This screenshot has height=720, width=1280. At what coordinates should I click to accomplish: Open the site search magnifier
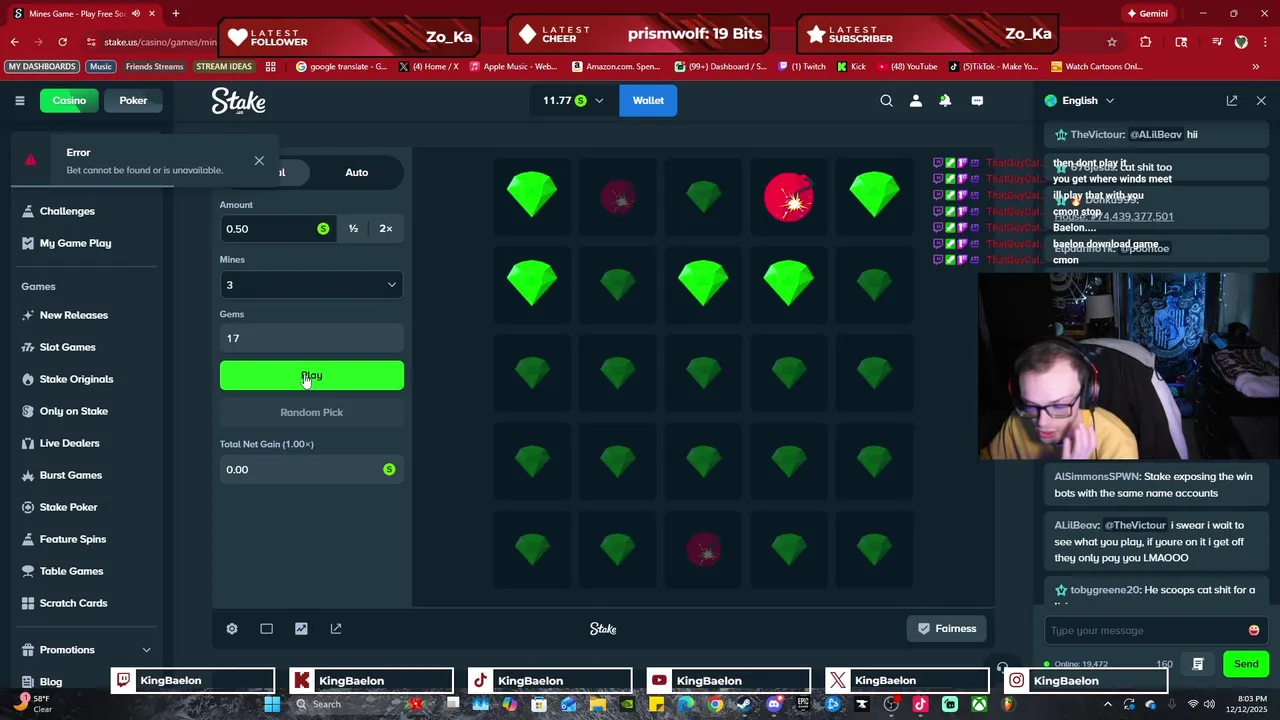886,100
